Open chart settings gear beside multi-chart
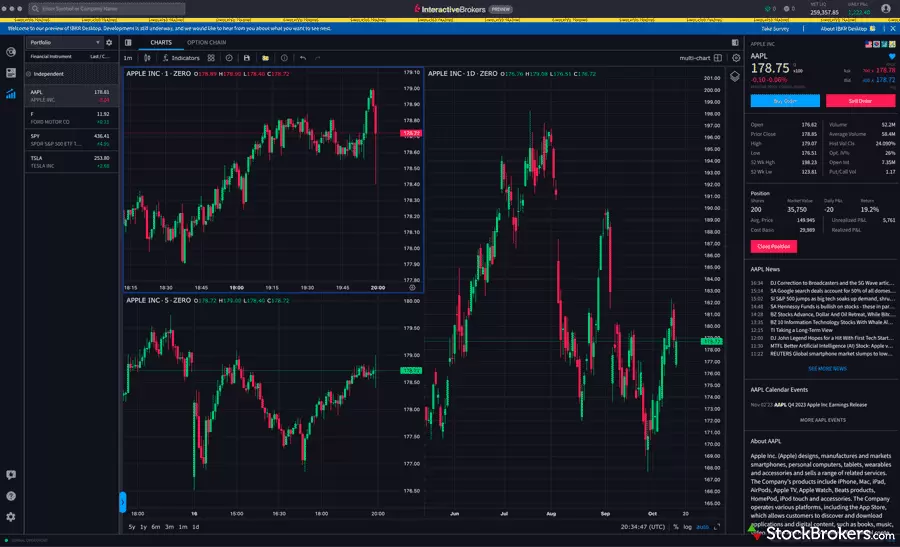Viewport: 900px width, 547px height. (x=734, y=58)
